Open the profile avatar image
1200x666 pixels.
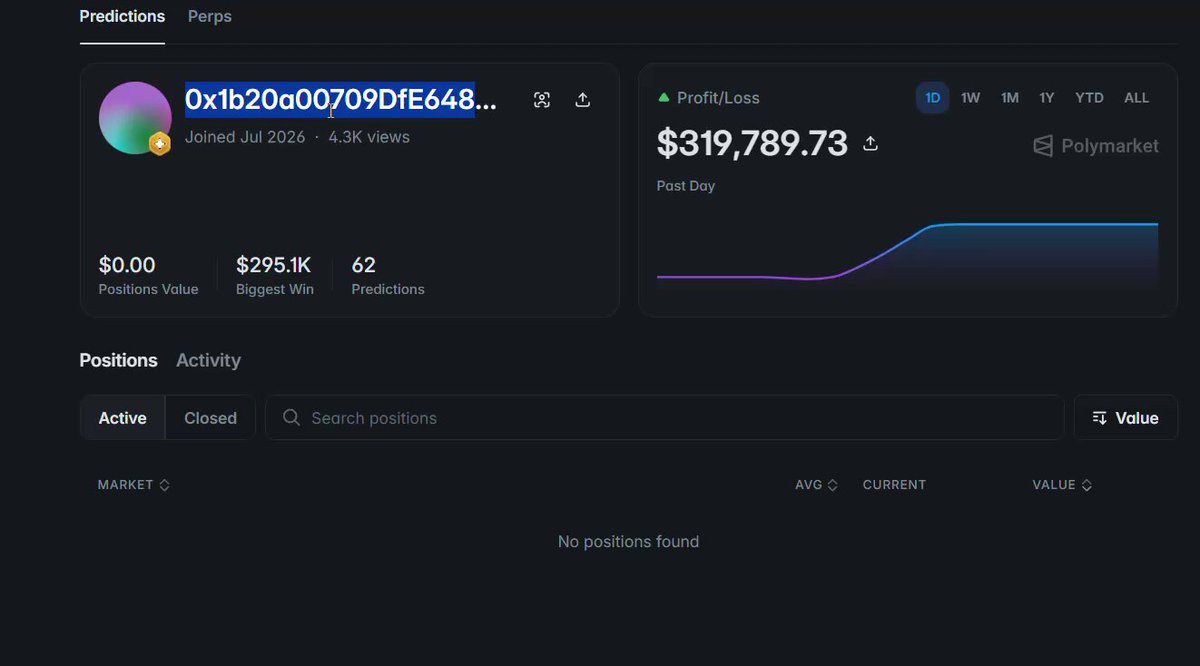coord(135,118)
